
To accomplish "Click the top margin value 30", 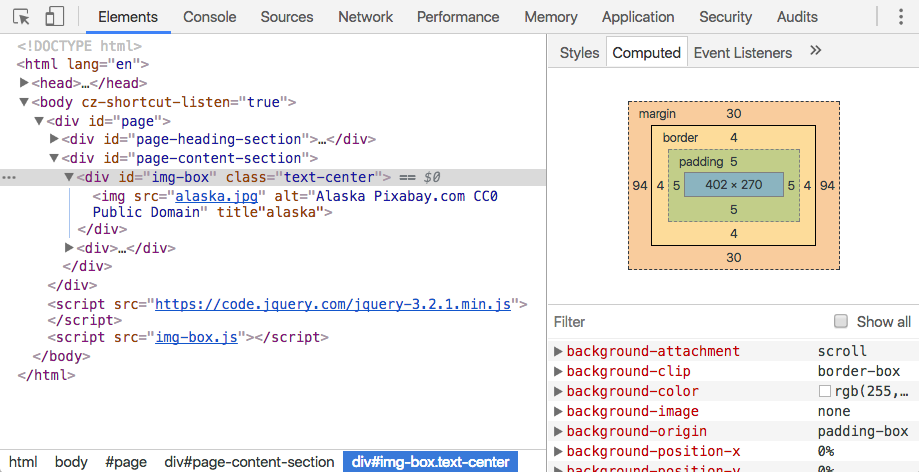I will 734,114.
